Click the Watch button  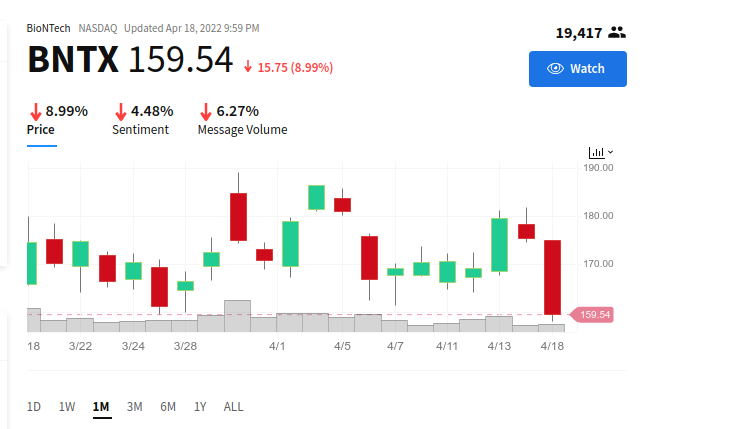[578, 69]
